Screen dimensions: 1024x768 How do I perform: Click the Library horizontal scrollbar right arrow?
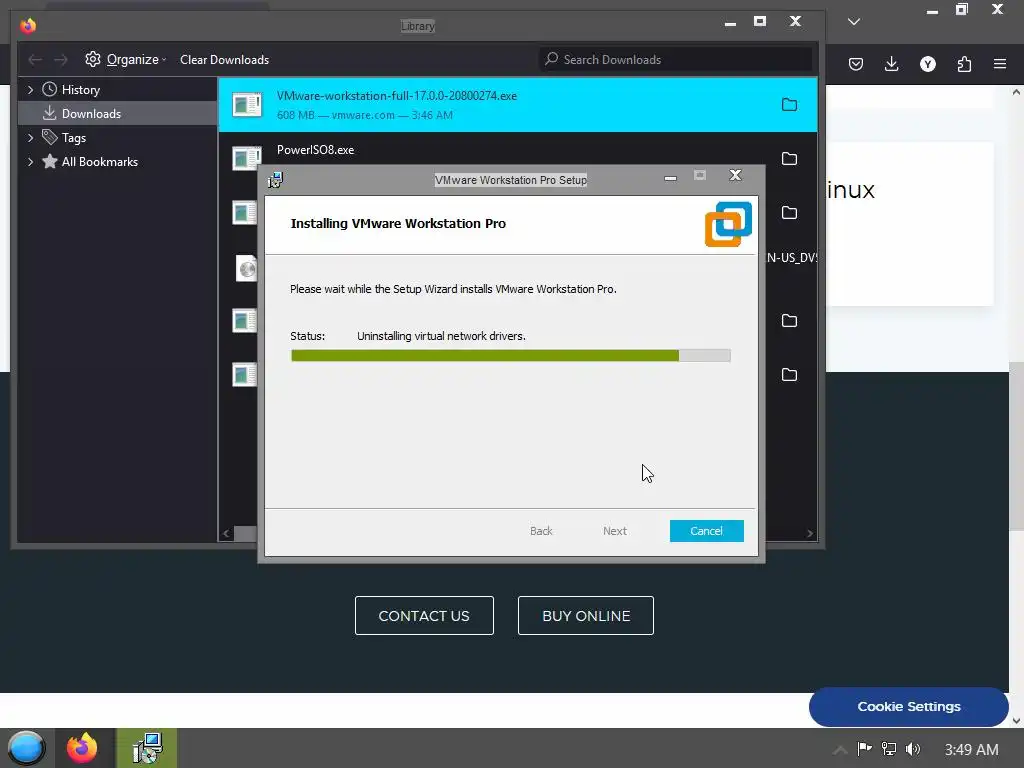tap(810, 534)
